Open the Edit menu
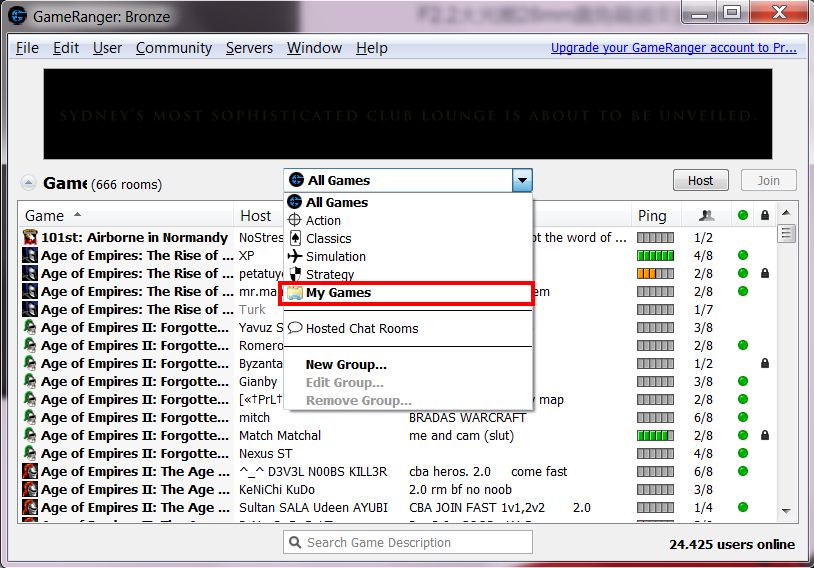 (66, 48)
